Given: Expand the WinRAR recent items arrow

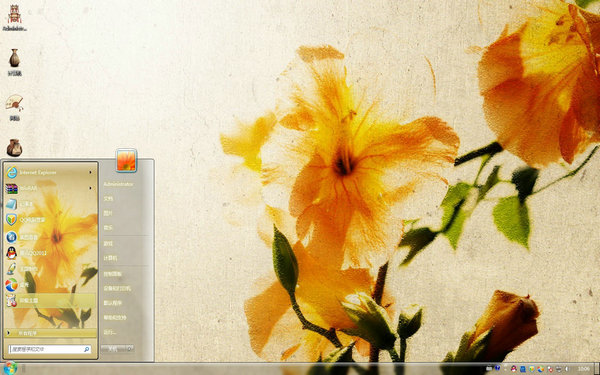Looking at the screenshot, I should (91, 188).
